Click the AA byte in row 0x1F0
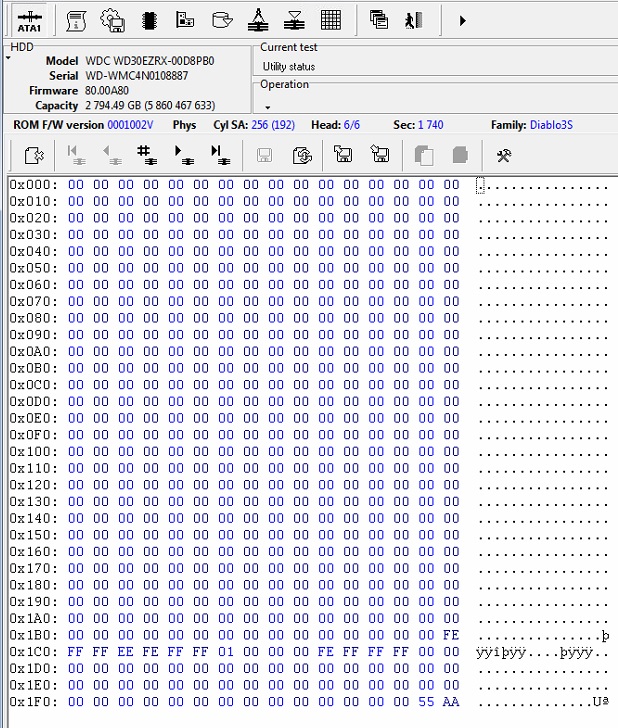The image size is (618, 728). point(451,702)
